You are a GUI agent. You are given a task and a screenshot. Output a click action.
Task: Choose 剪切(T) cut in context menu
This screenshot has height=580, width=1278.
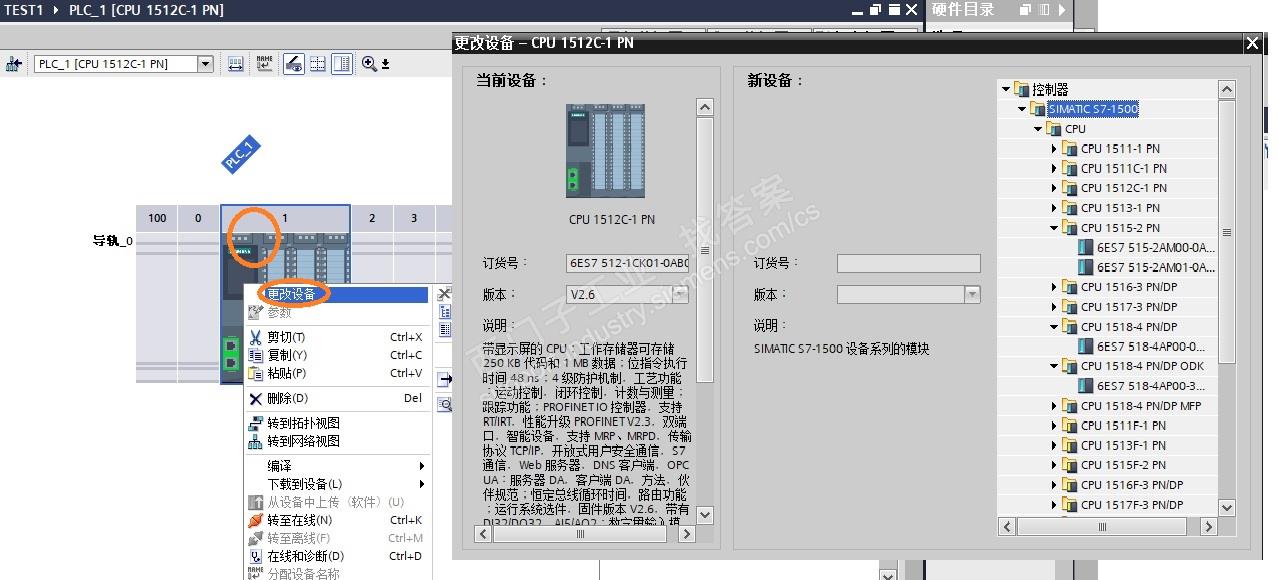click(x=338, y=337)
